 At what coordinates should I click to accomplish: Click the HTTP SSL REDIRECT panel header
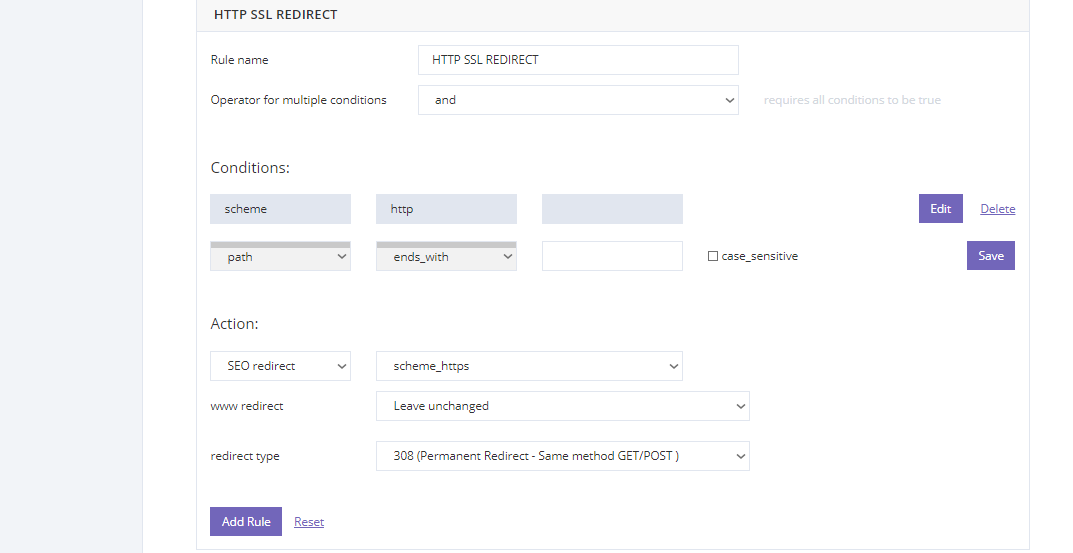[612, 15]
